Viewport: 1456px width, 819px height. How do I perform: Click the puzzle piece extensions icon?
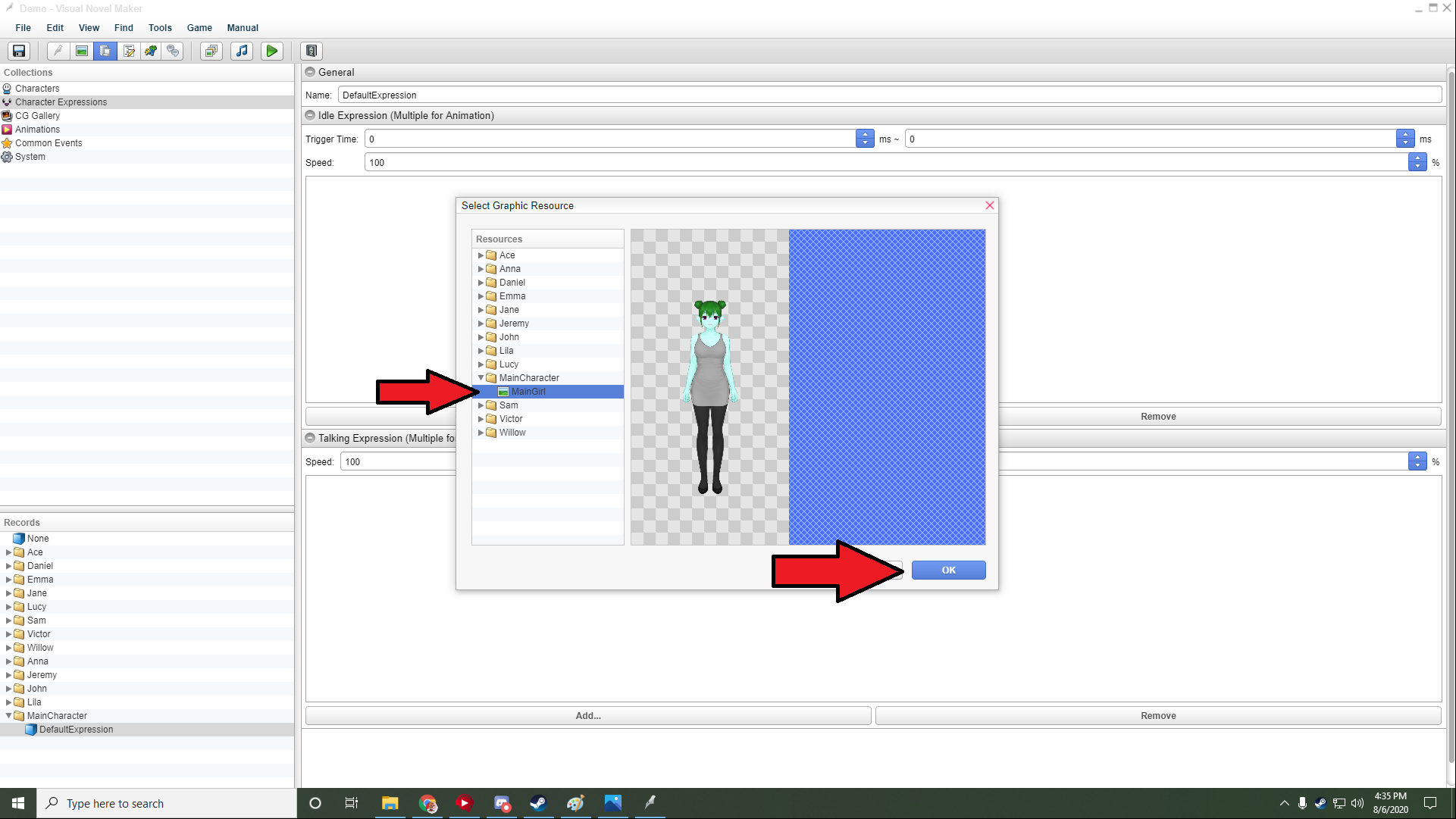pos(151,51)
